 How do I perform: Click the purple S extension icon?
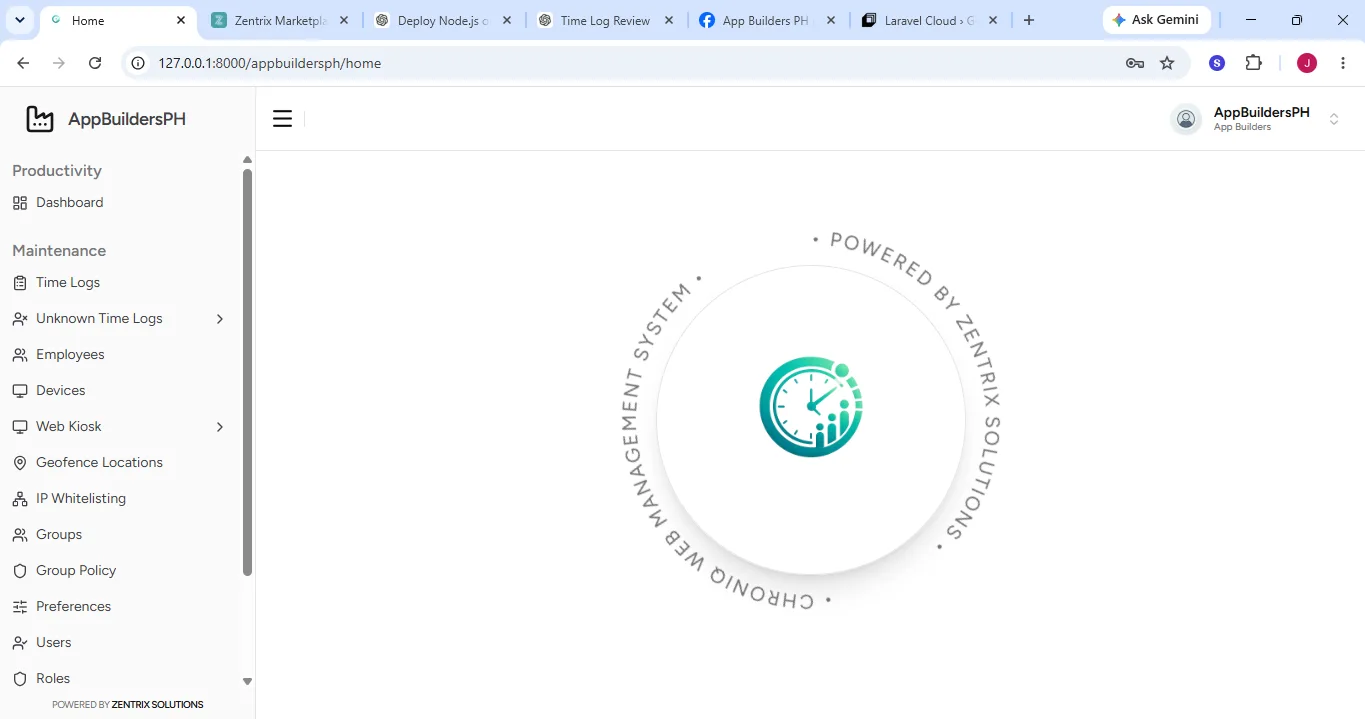tap(1217, 63)
